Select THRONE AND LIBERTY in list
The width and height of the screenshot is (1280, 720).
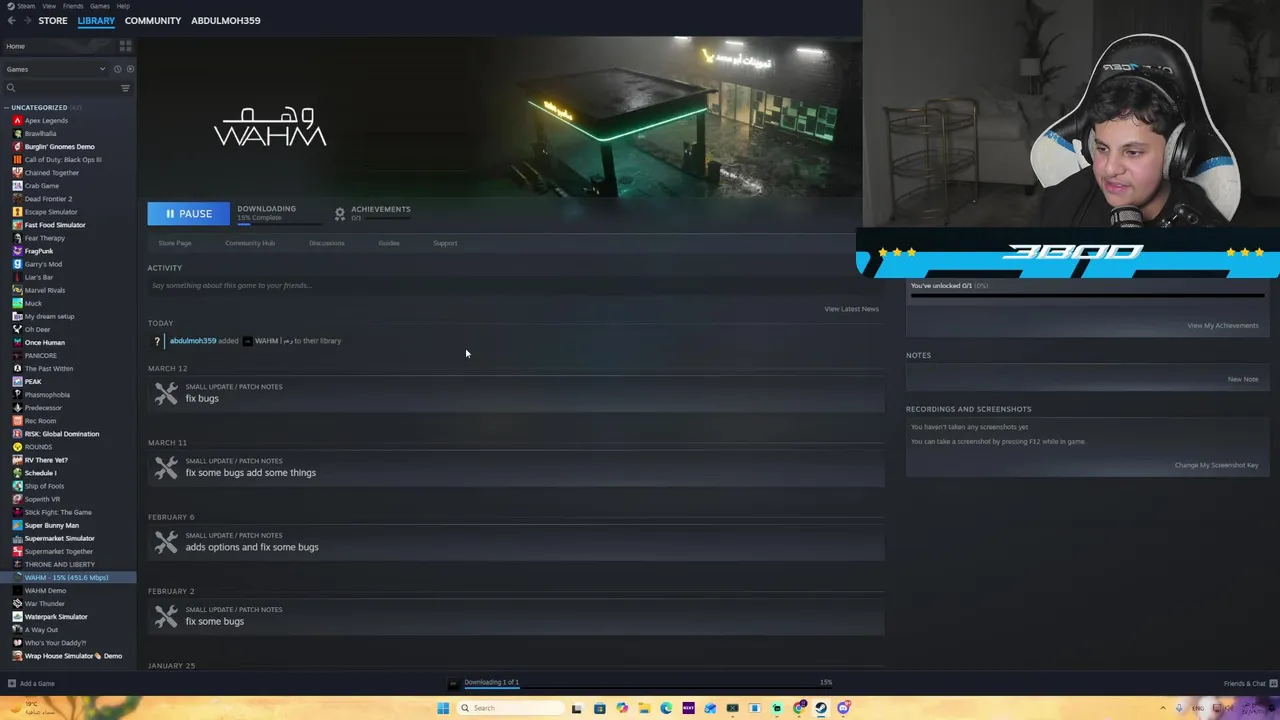(60, 564)
